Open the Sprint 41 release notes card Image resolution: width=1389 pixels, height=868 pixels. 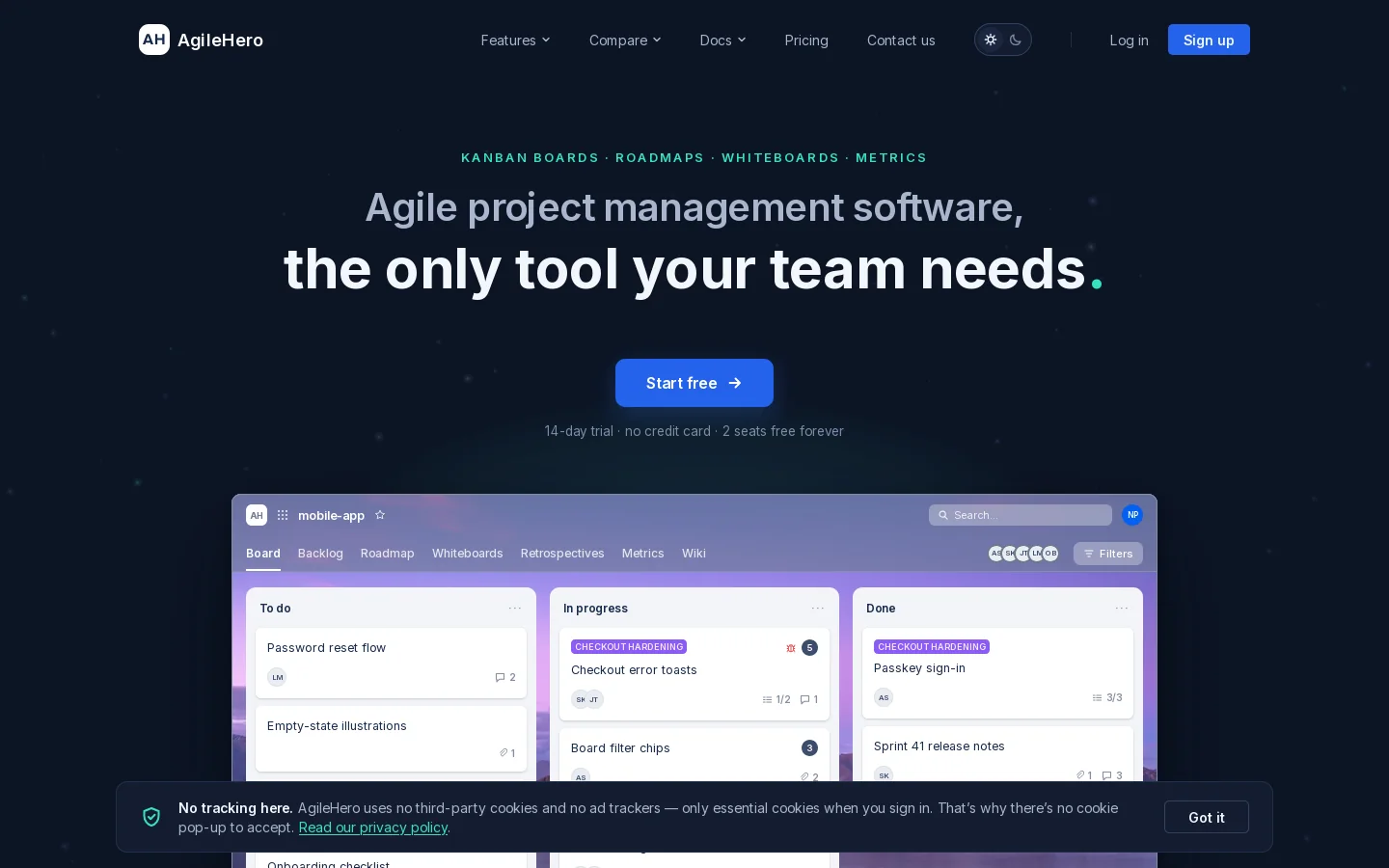point(997,756)
